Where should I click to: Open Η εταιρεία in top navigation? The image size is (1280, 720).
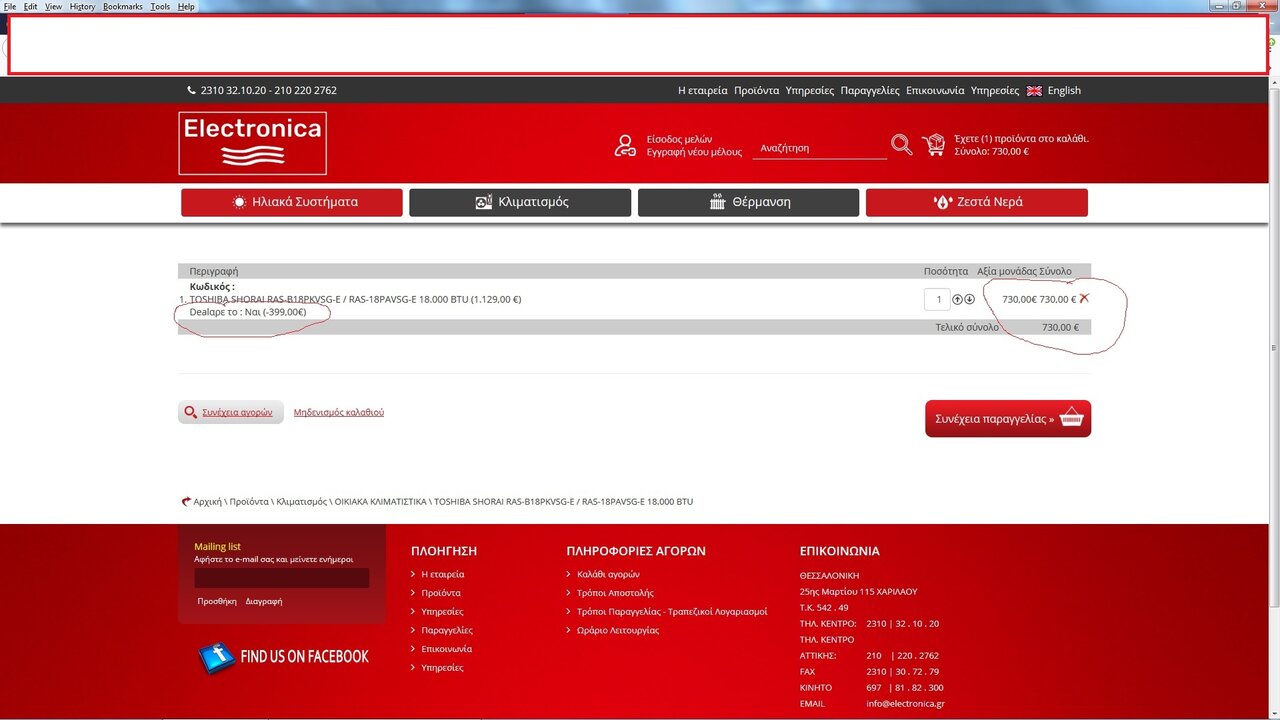pos(703,90)
